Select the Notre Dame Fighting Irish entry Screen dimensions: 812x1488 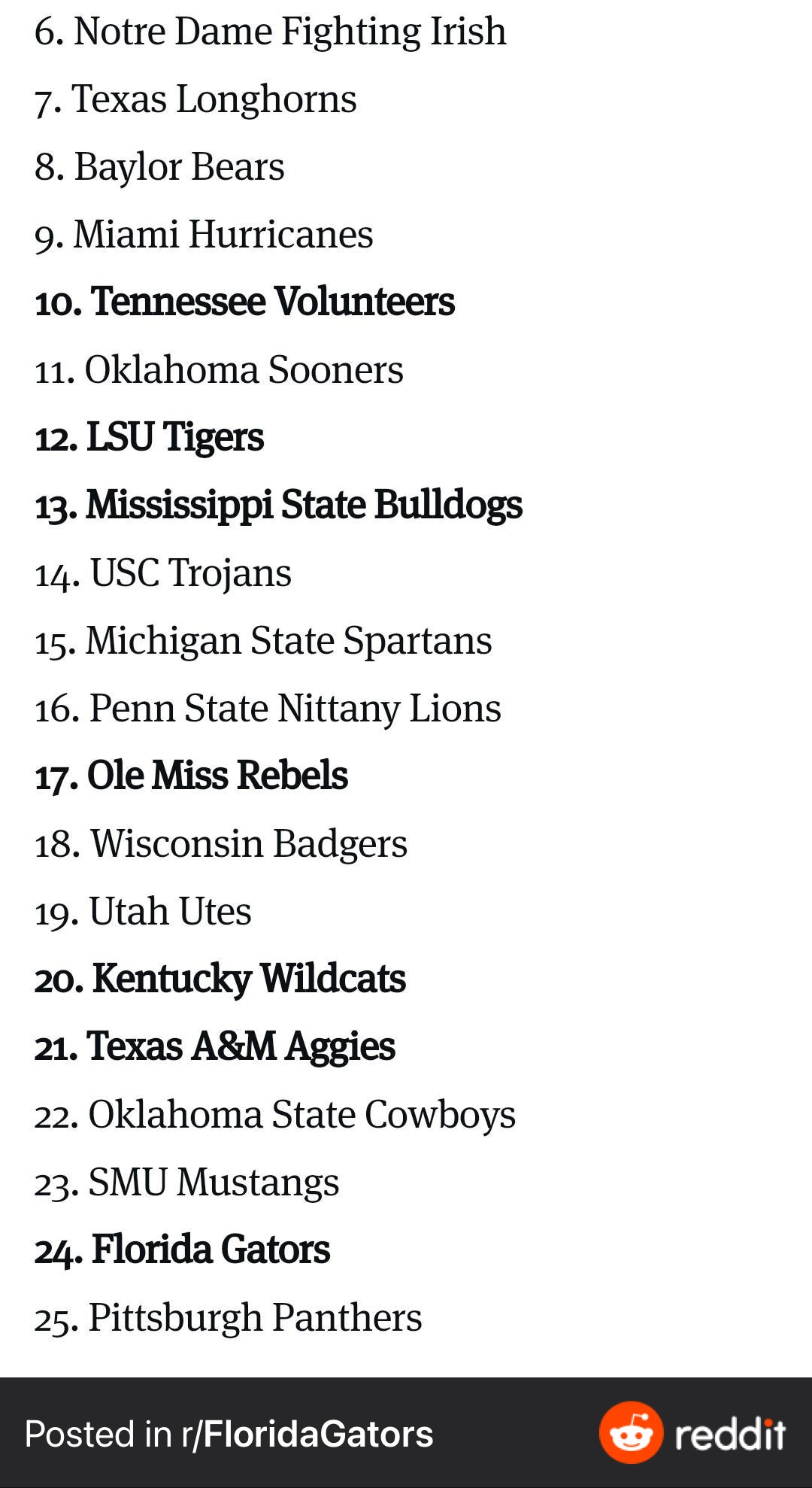(271, 32)
